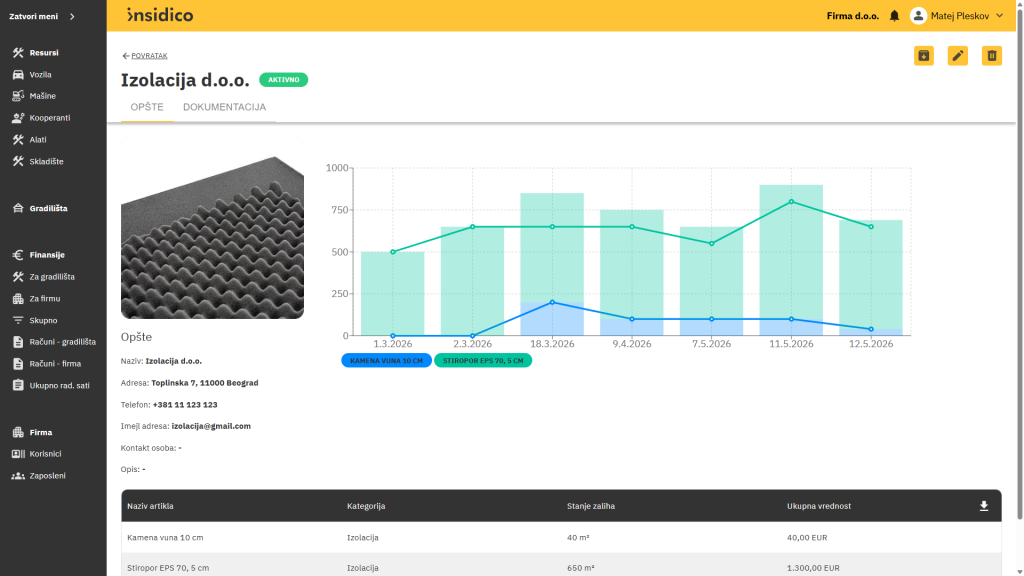Collapse the menu with Zatvori meni chevron
This screenshot has width=1024, height=576.
pos(72,16)
